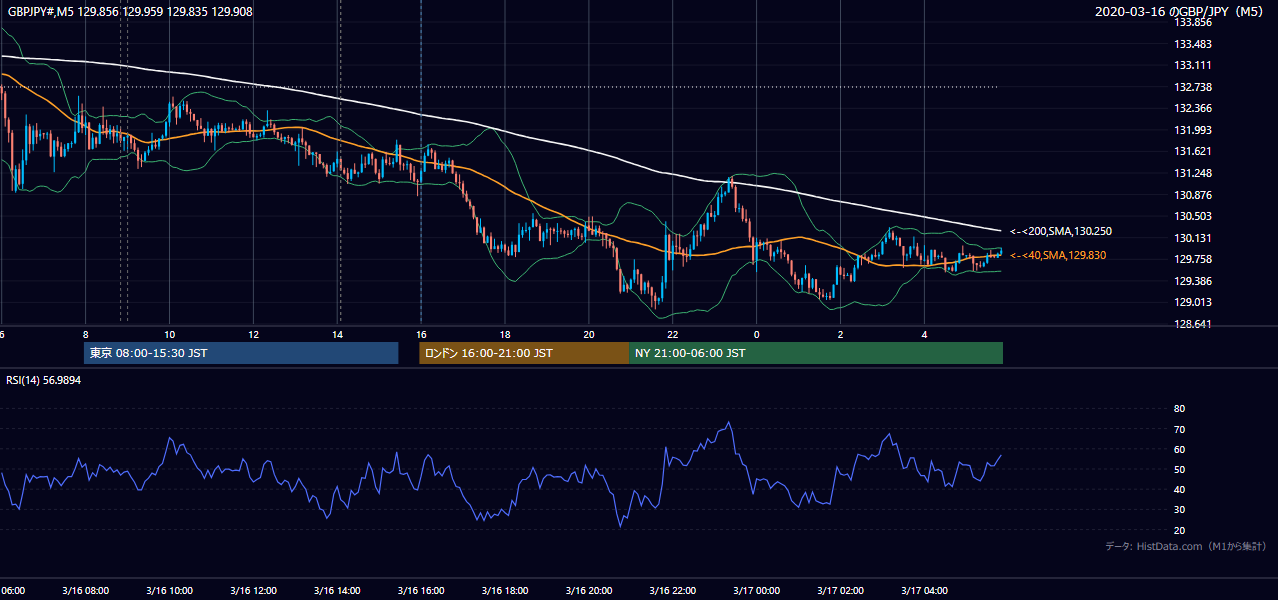
Task: Click hour label 12 below the price chart
Action: click(254, 335)
